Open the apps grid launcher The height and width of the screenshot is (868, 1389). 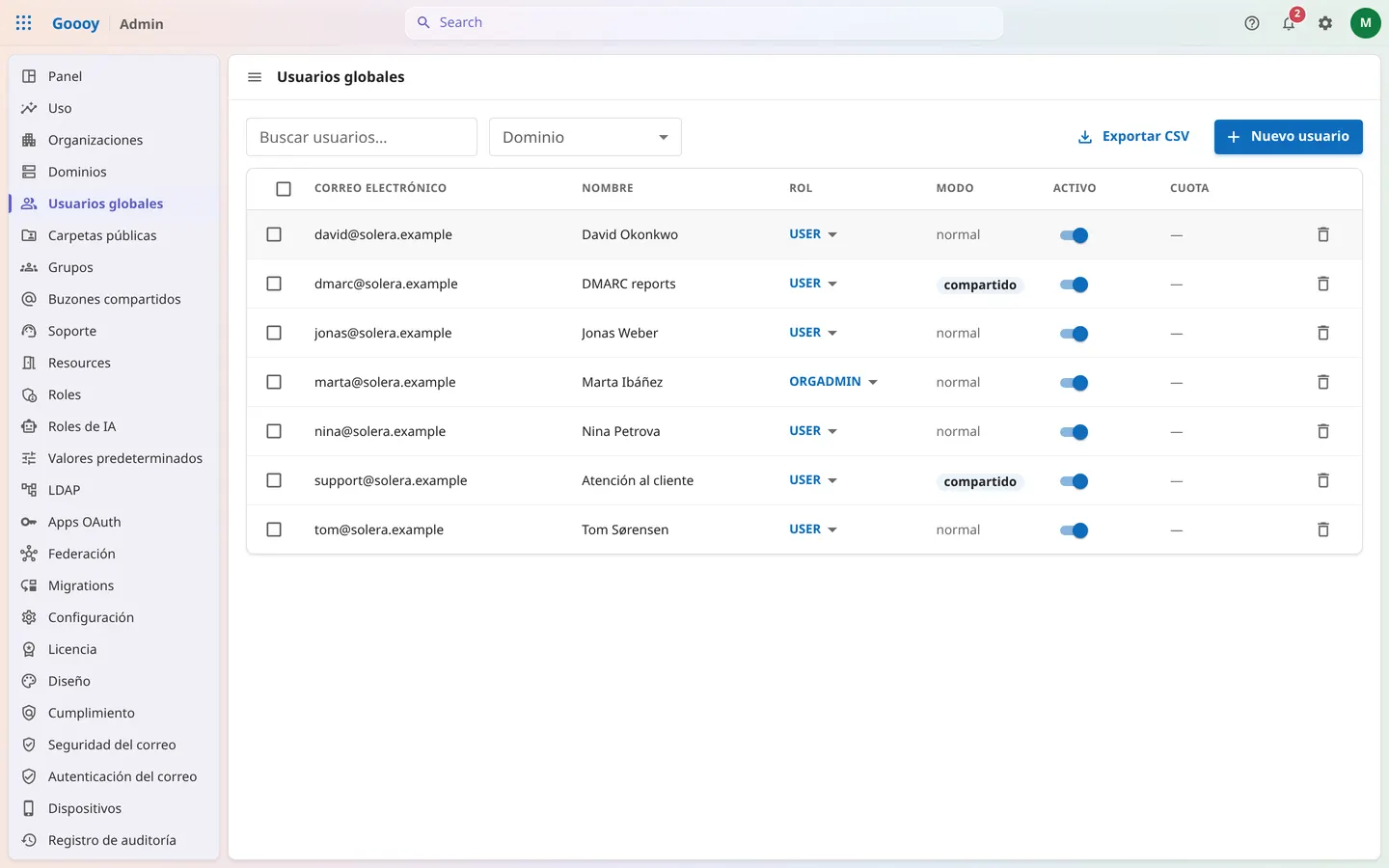point(24,23)
